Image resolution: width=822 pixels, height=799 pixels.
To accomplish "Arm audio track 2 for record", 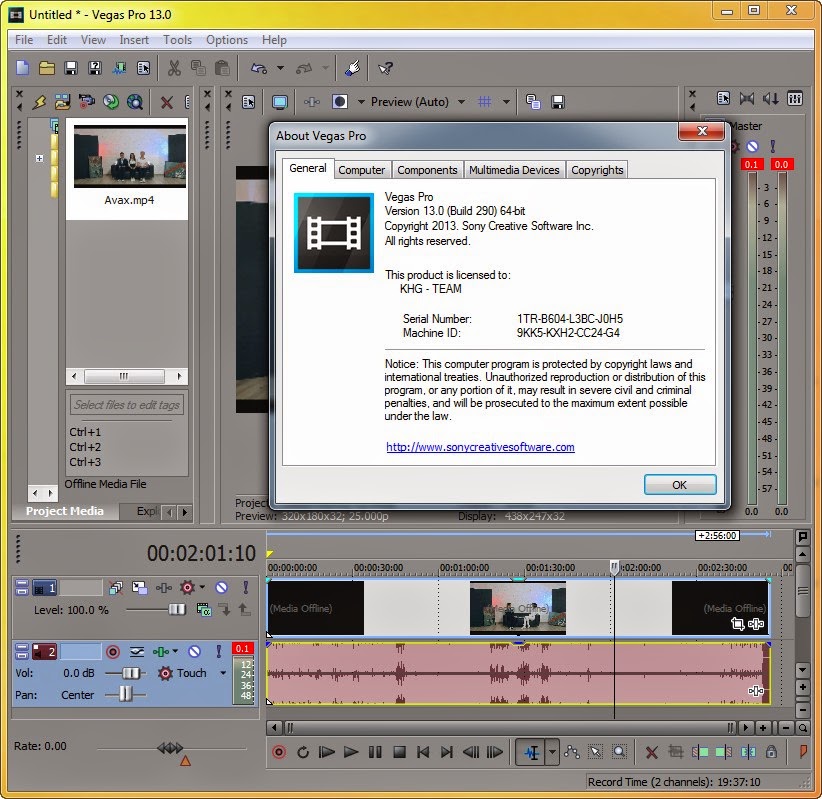I will (x=113, y=652).
